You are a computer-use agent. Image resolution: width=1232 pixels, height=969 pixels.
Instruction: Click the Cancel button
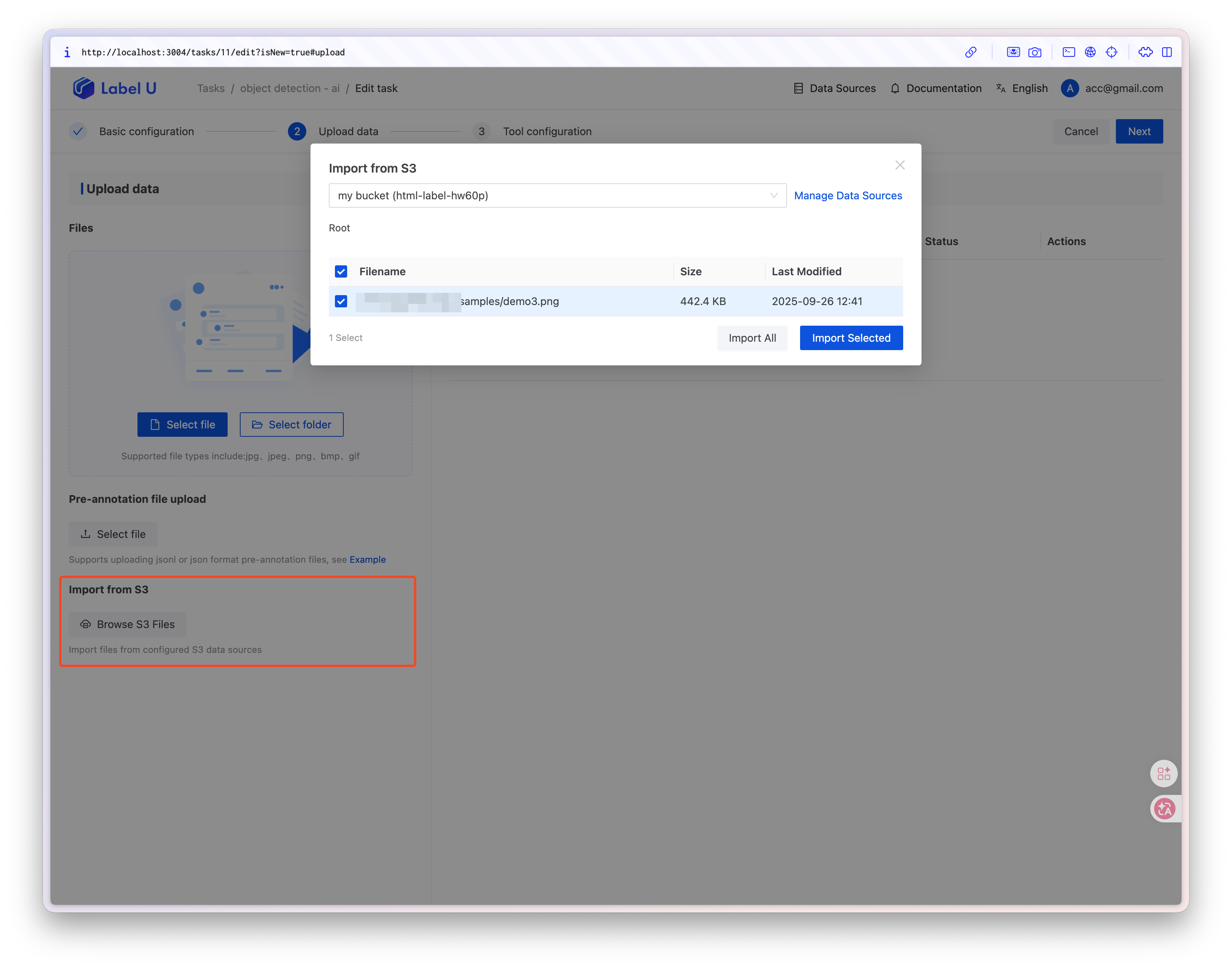(1080, 131)
